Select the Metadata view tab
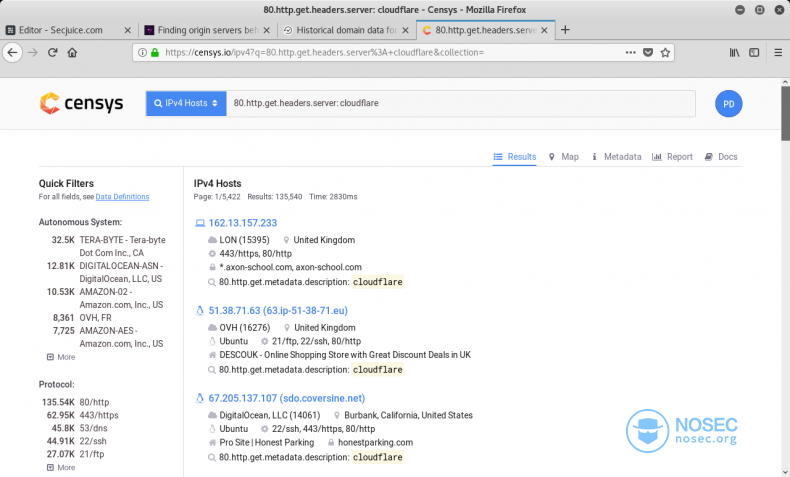 [x=616, y=157]
